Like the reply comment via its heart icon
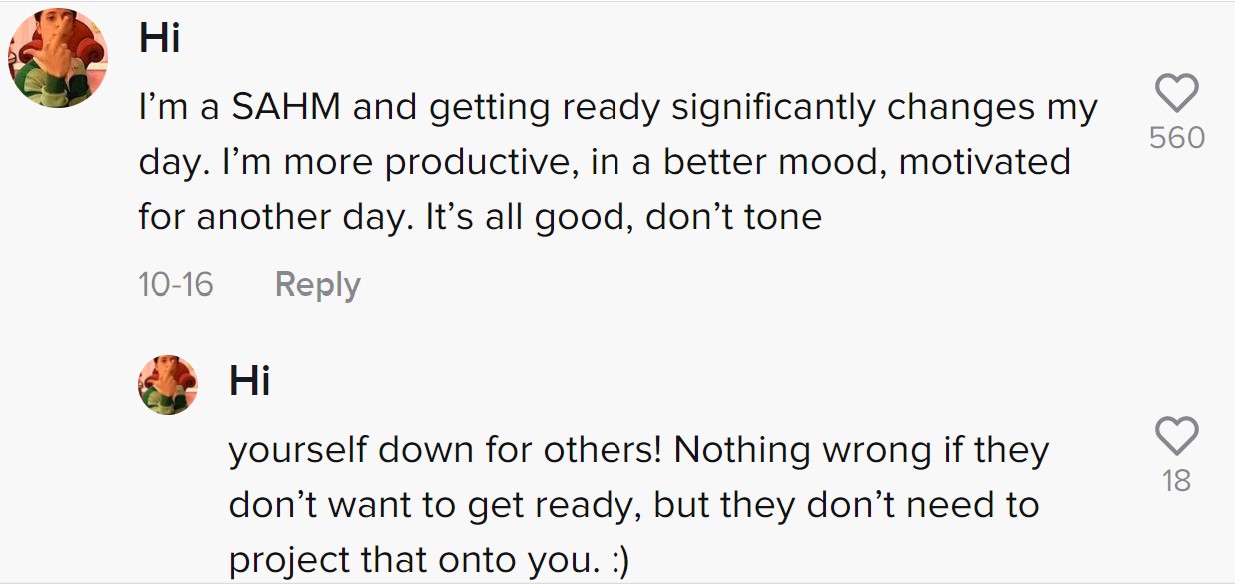1235x585 pixels. point(1176,435)
